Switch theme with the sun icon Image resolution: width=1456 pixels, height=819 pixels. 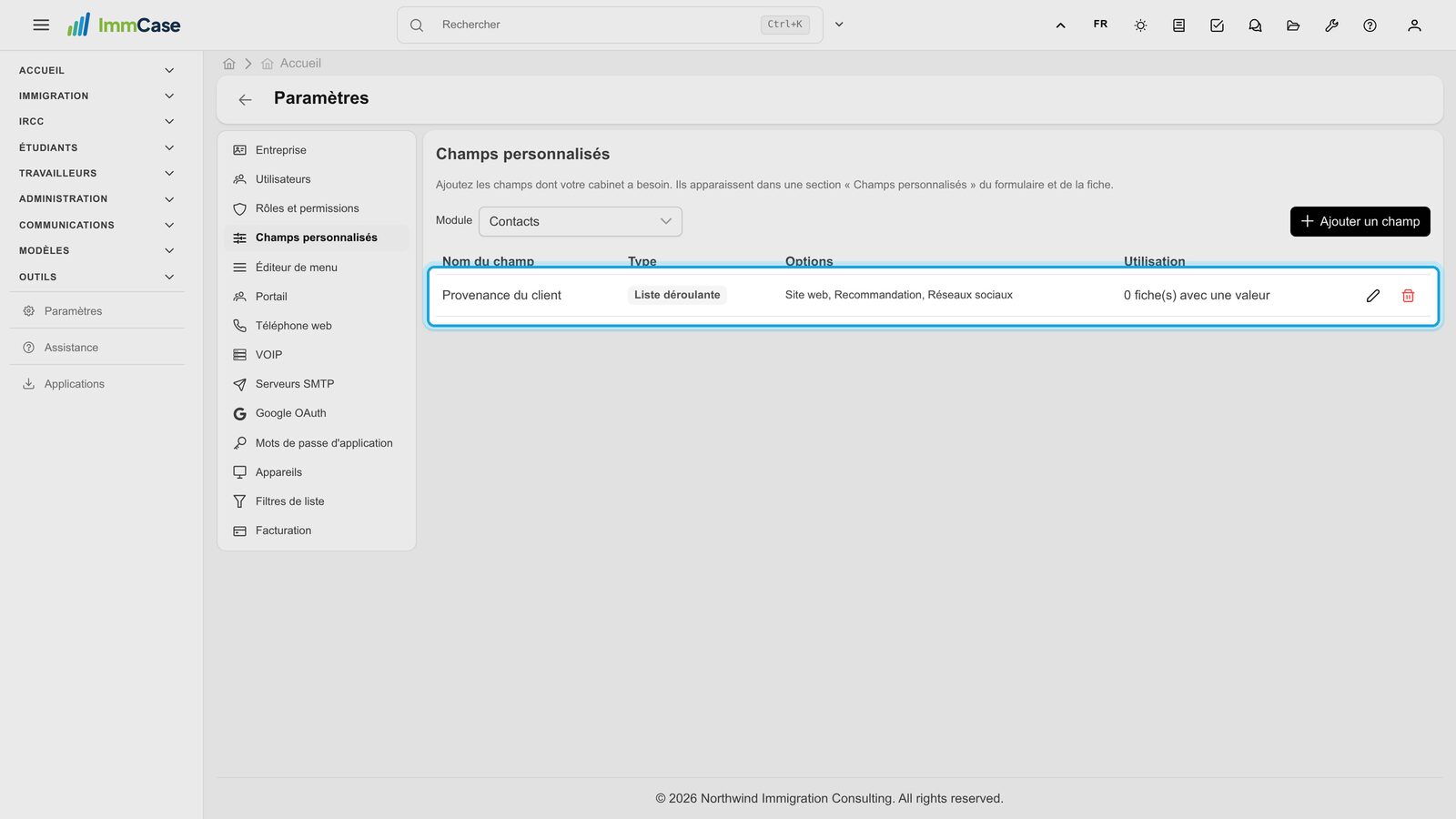1140,25
